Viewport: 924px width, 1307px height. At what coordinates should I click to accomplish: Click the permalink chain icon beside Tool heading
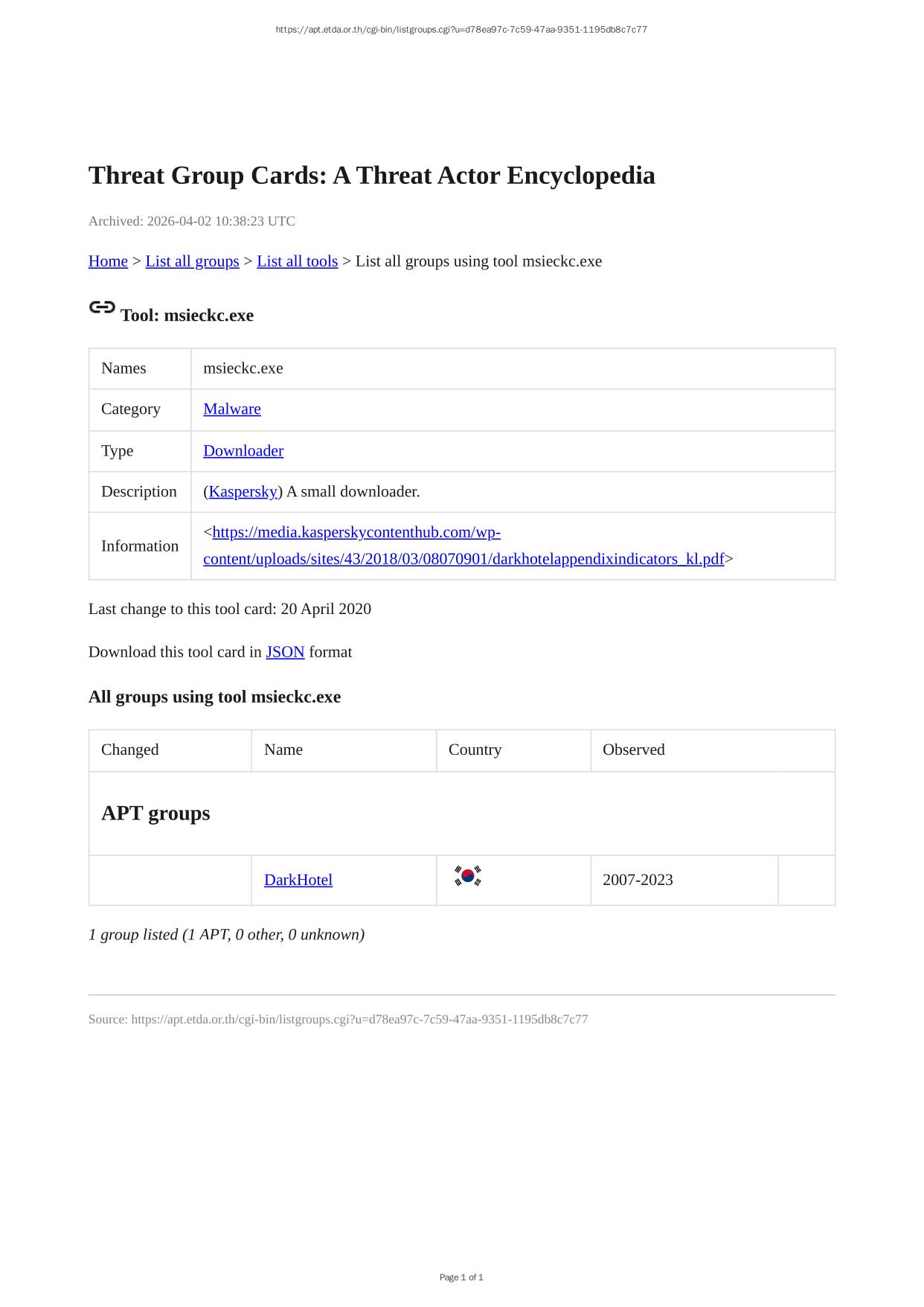coord(102,307)
